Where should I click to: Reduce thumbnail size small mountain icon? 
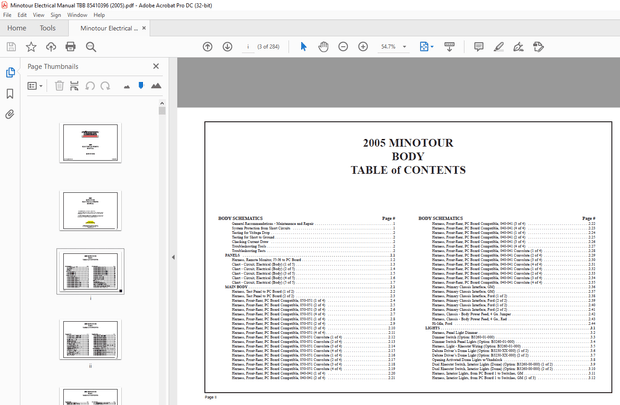coord(127,86)
